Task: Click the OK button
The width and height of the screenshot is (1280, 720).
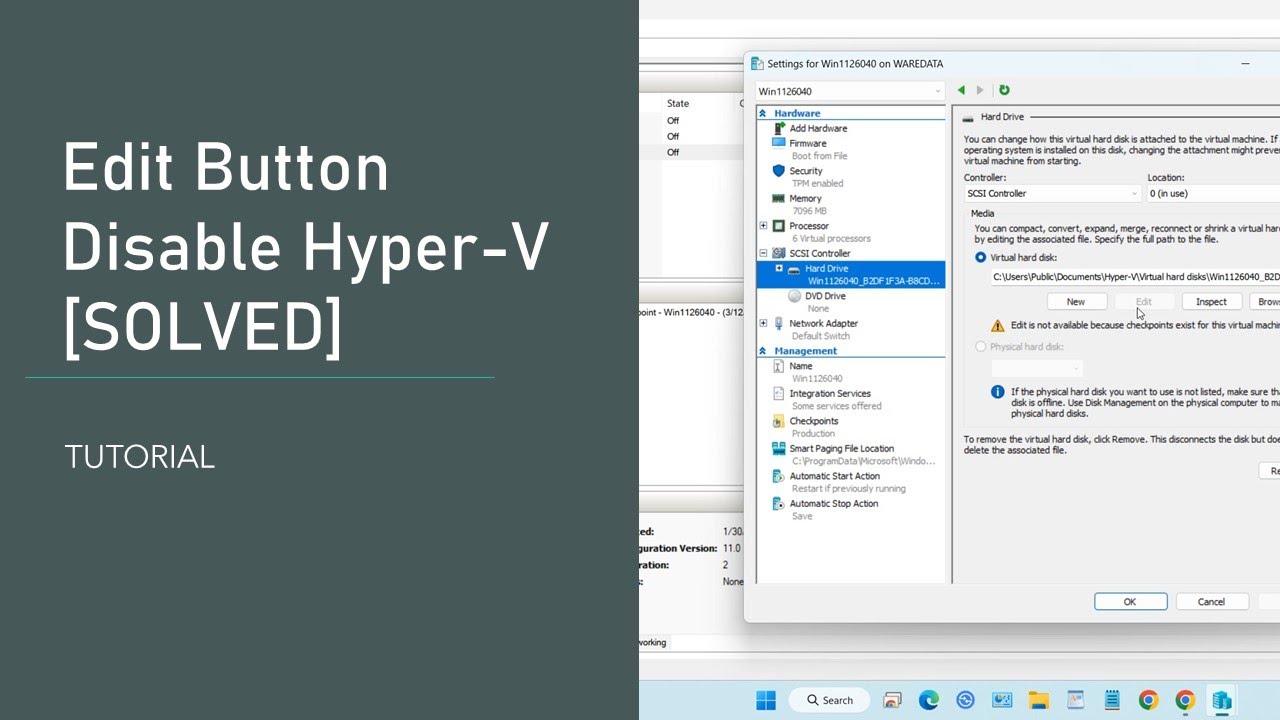Action: (x=1130, y=601)
